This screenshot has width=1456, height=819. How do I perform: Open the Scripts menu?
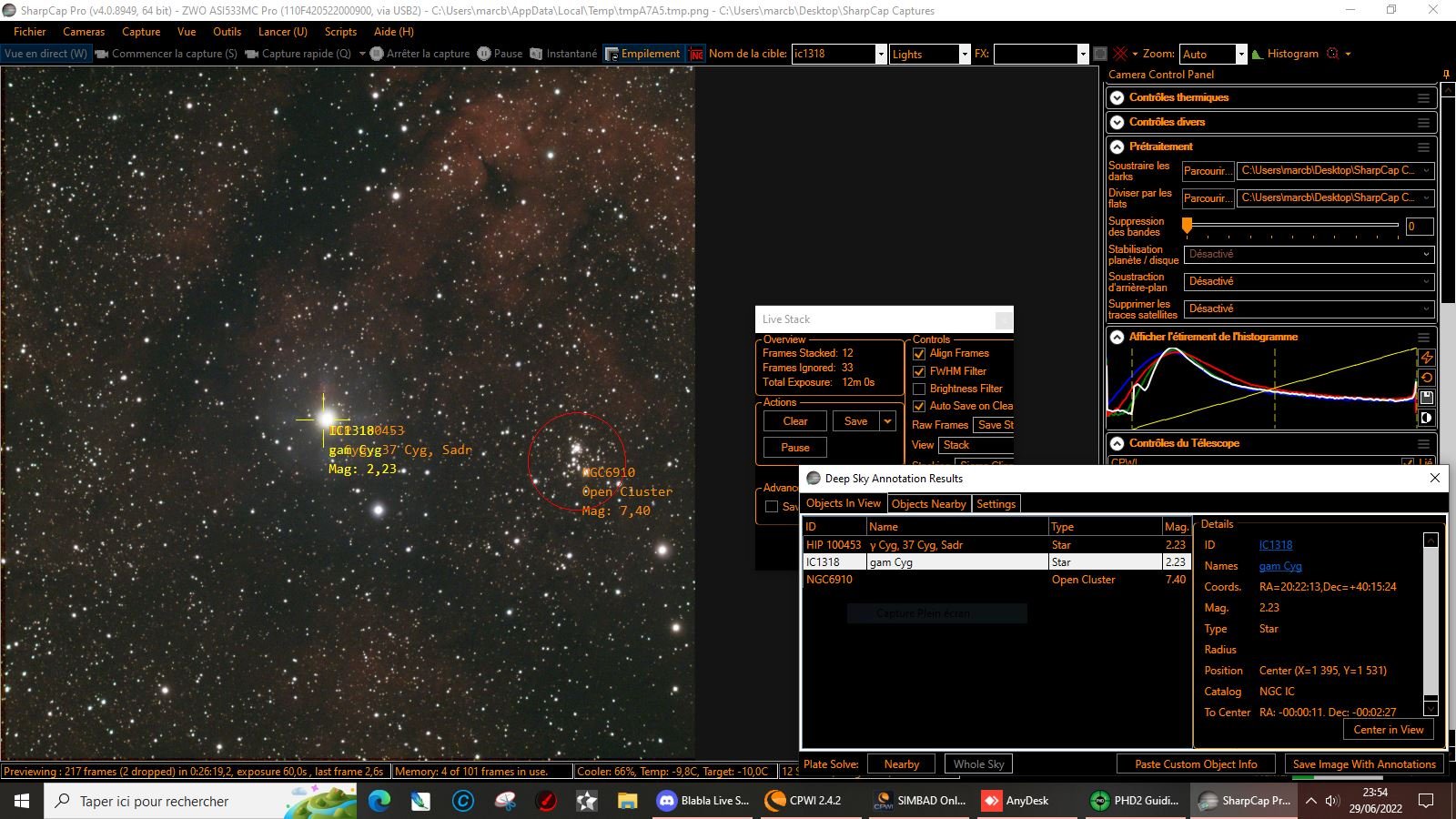(340, 32)
